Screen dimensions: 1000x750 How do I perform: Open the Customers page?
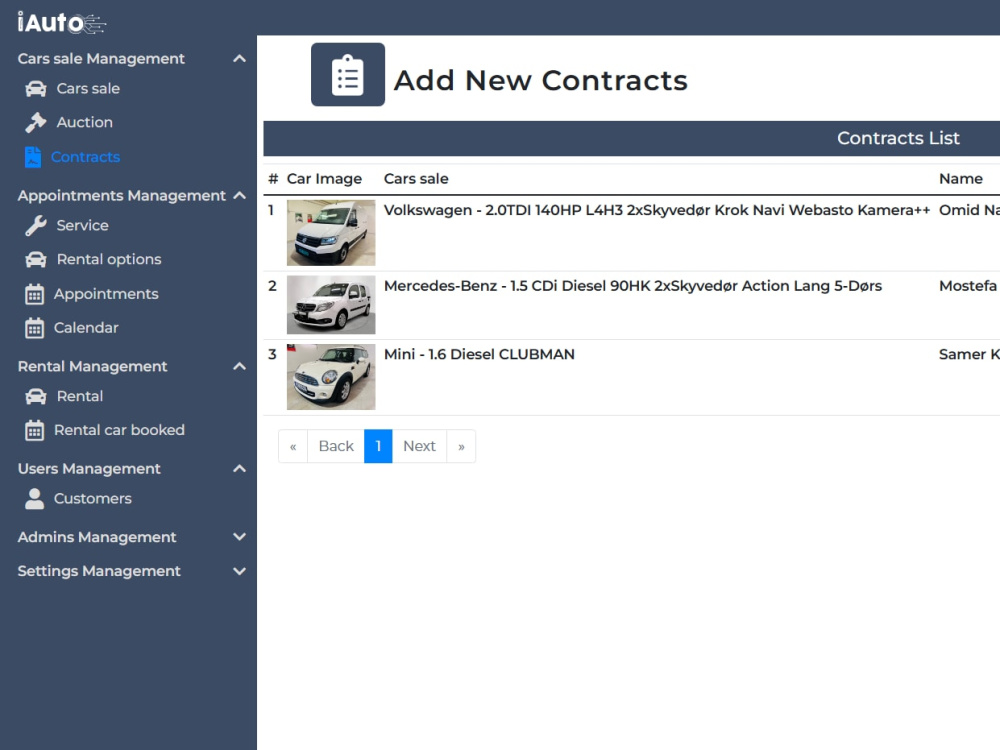tap(92, 499)
